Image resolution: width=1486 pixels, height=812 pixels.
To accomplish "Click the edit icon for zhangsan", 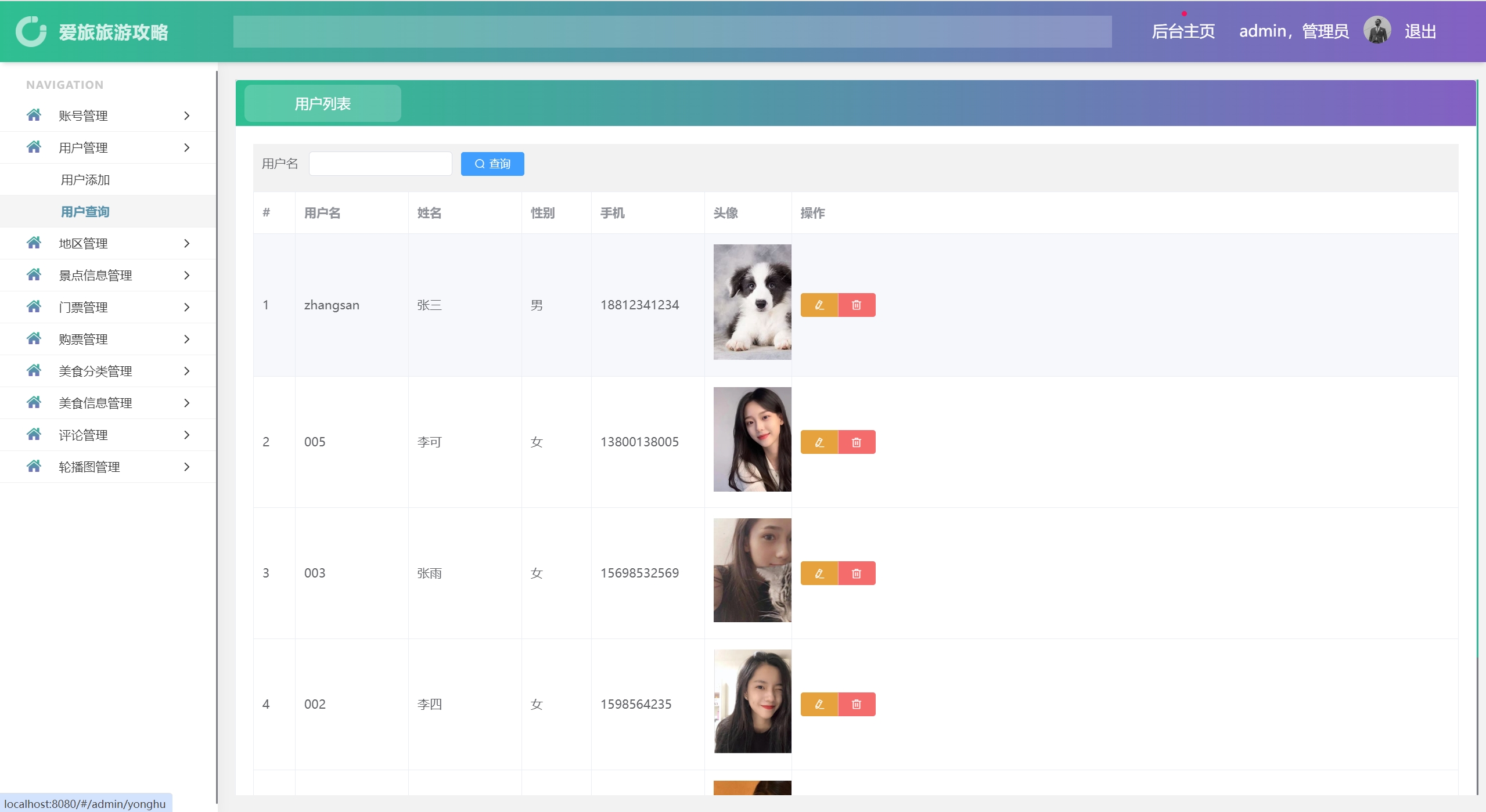I will 819,305.
